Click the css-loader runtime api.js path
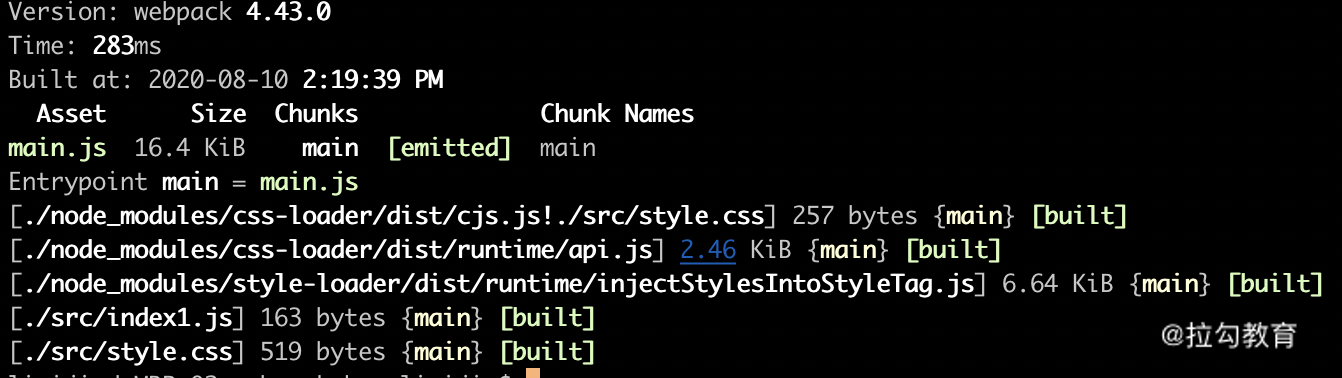The height and width of the screenshot is (378, 1342). (336, 250)
